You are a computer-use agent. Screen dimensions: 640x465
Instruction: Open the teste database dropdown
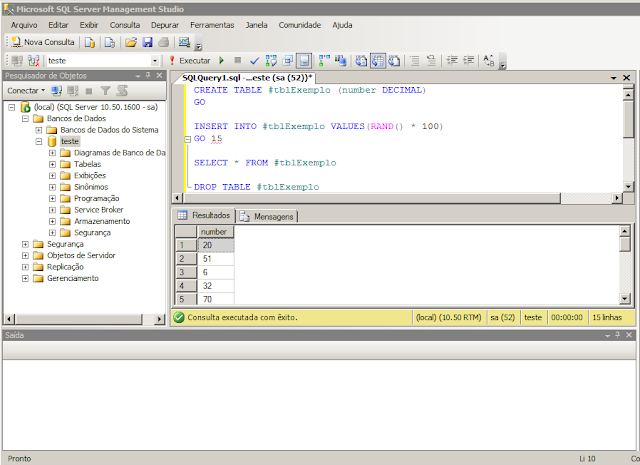[x=155, y=61]
